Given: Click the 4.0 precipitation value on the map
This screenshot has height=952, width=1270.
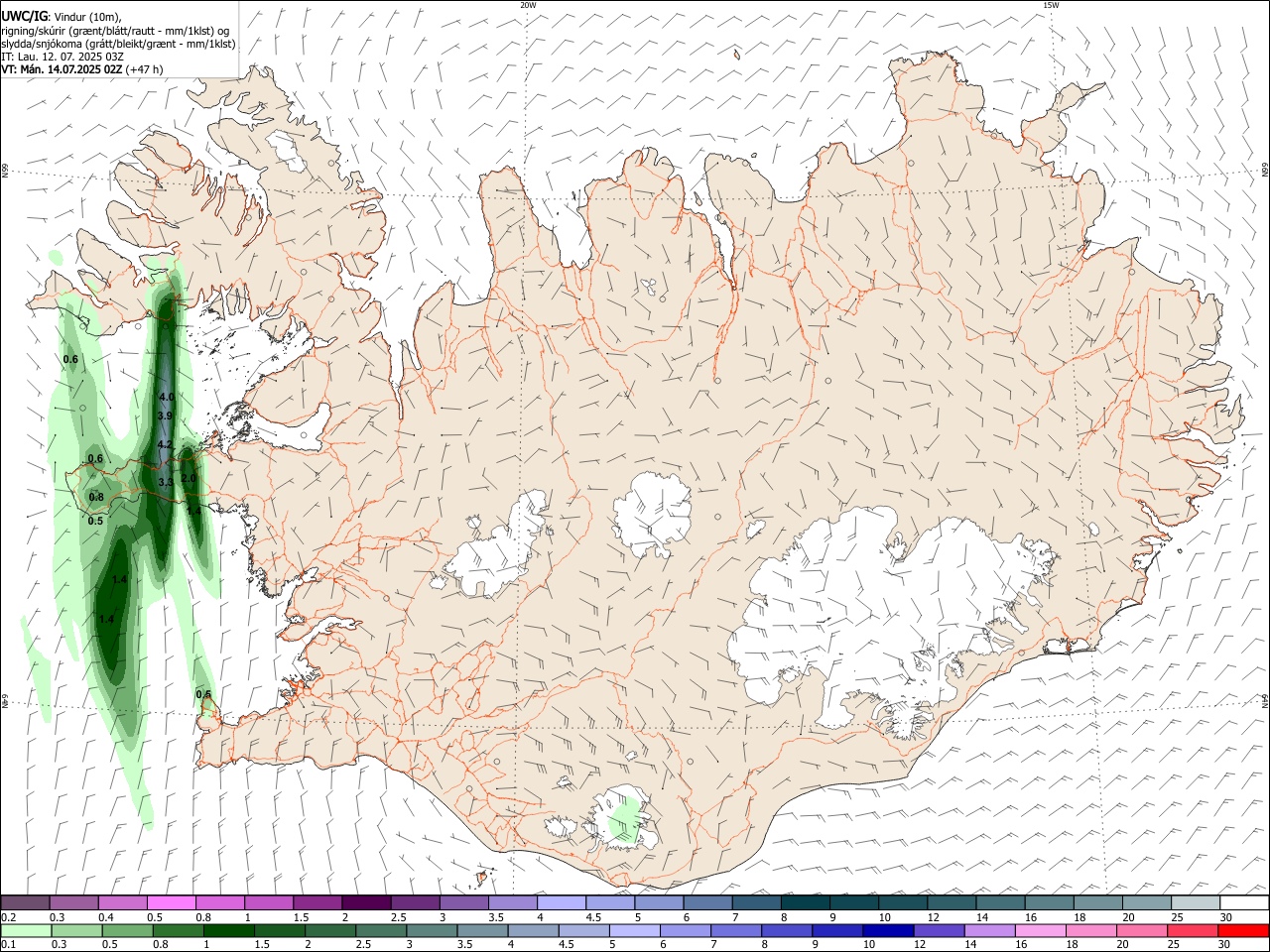Looking at the screenshot, I should click(167, 397).
